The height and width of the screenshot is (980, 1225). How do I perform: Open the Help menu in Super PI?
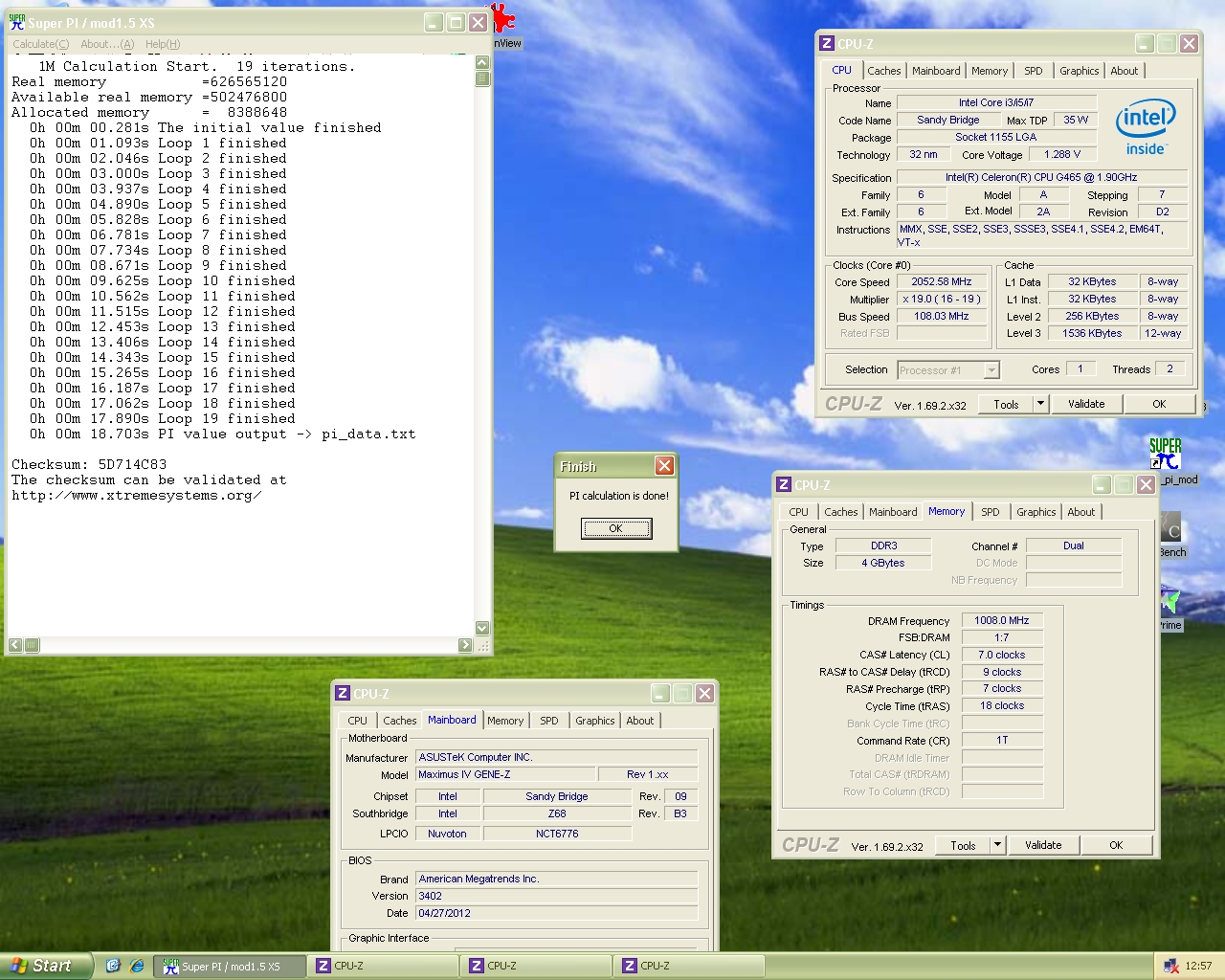pos(163,44)
